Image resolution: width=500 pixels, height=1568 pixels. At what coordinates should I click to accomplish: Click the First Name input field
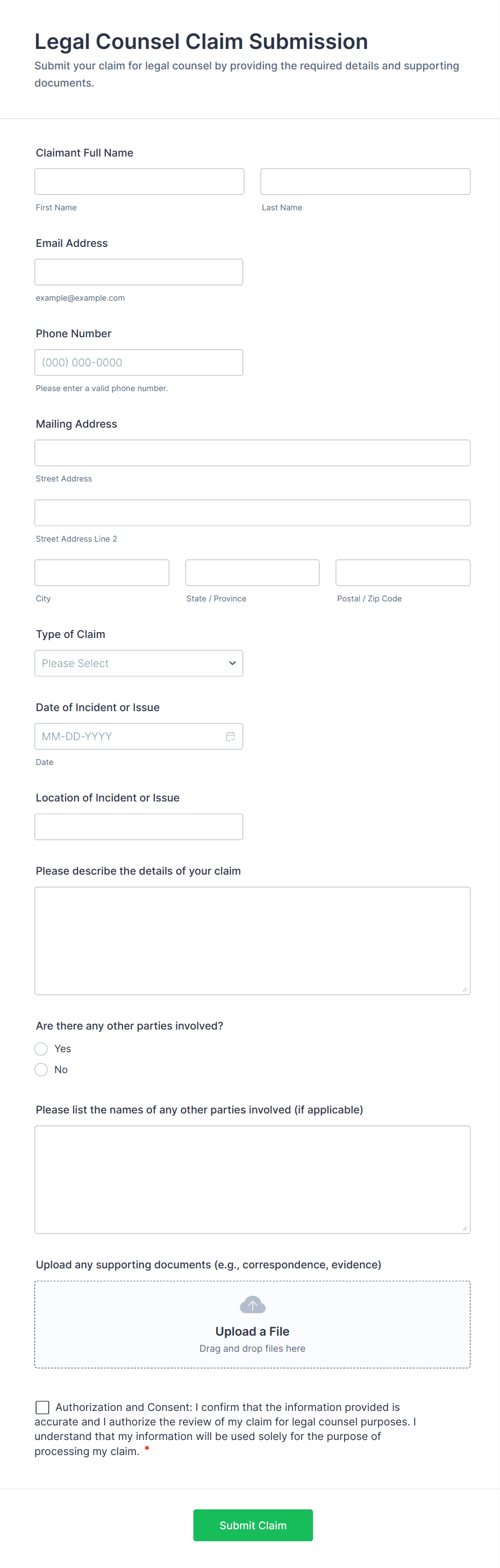[139, 181]
